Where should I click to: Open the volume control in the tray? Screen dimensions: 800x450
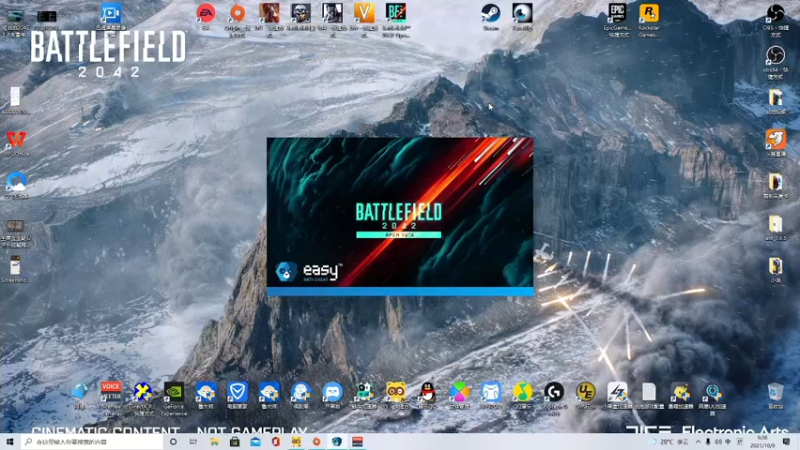click(x=718, y=442)
